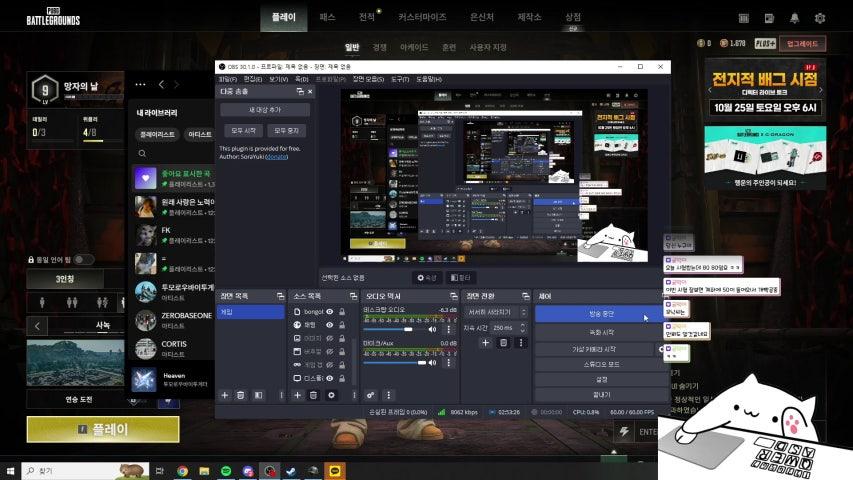
Task: Select PUBG duo team size icon
Action: coord(72,302)
